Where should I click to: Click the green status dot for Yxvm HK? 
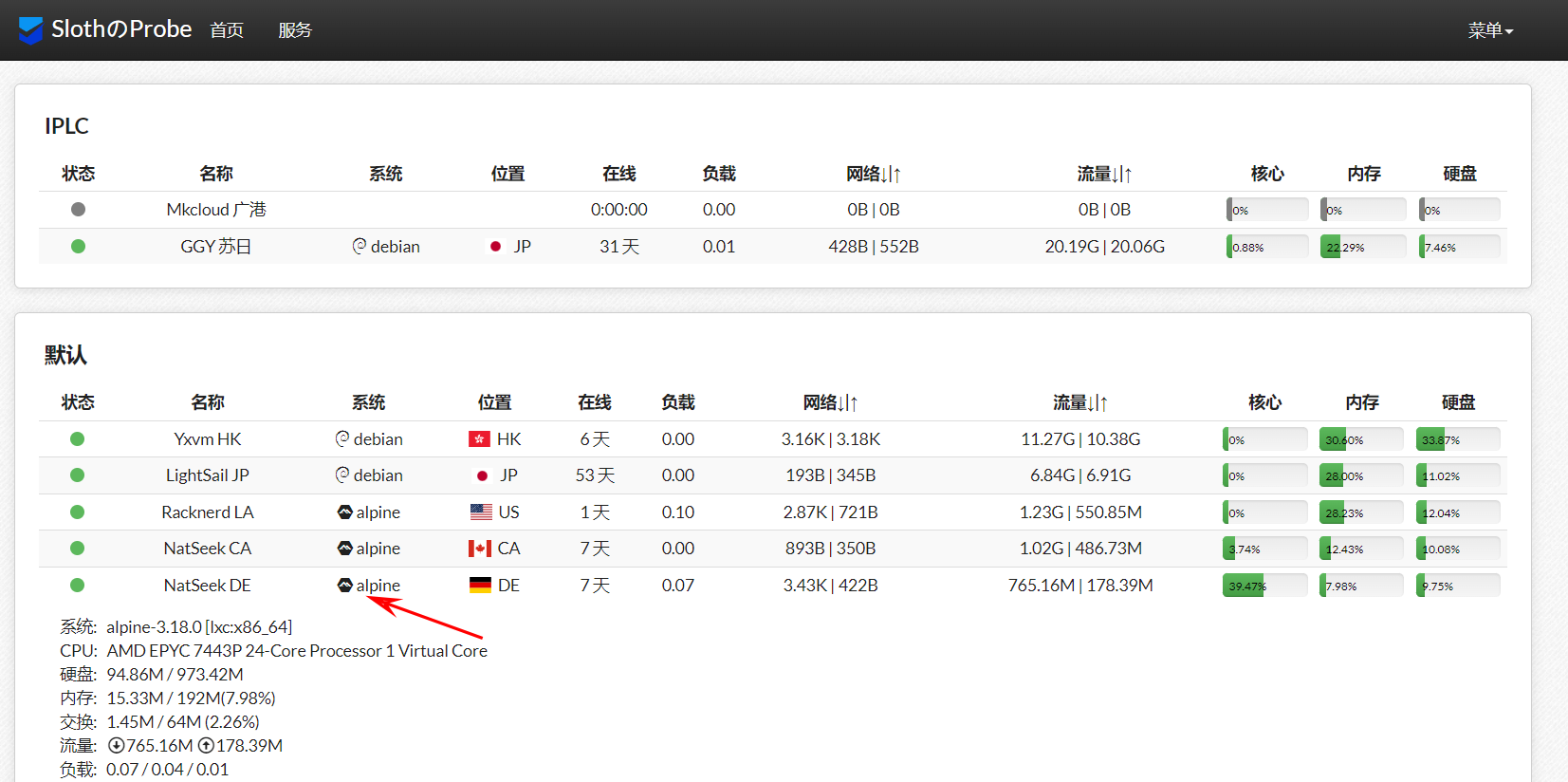tap(78, 439)
